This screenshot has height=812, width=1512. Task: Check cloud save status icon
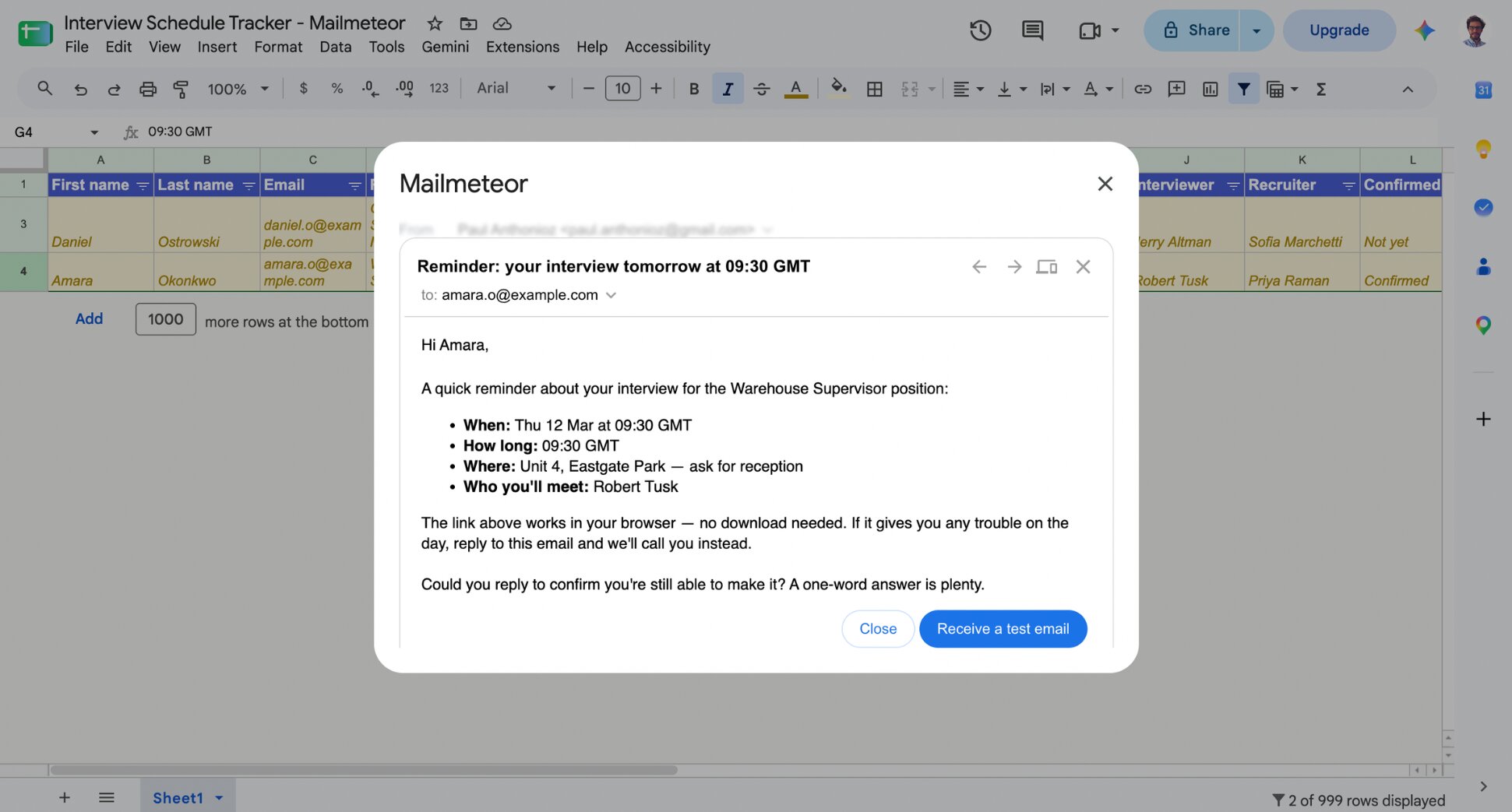pos(502,23)
